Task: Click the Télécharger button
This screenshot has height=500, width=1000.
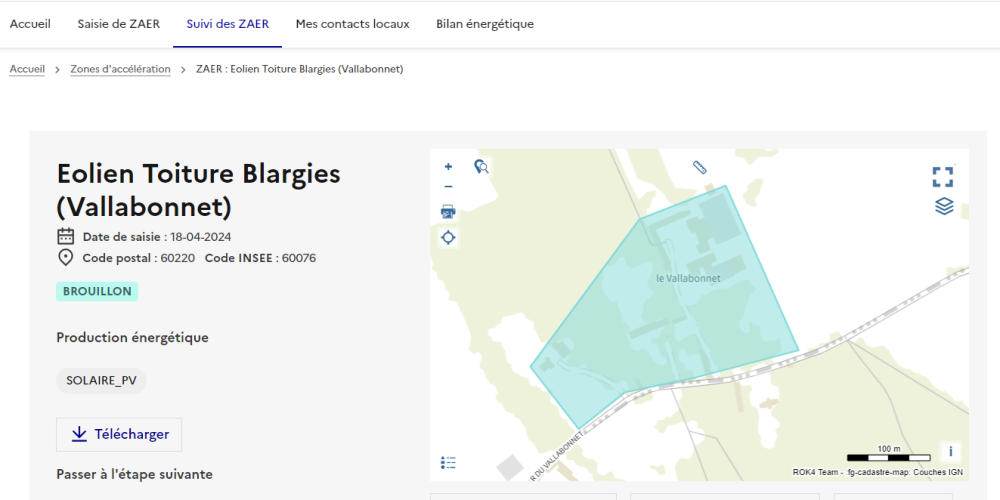Action: coord(119,434)
